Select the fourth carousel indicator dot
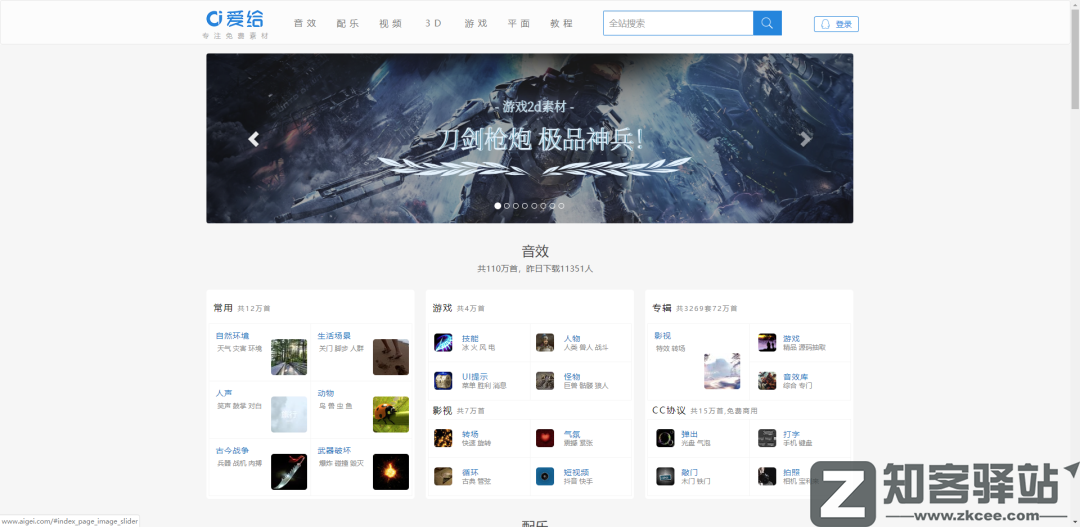This screenshot has height=527, width=1080. click(525, 206)
